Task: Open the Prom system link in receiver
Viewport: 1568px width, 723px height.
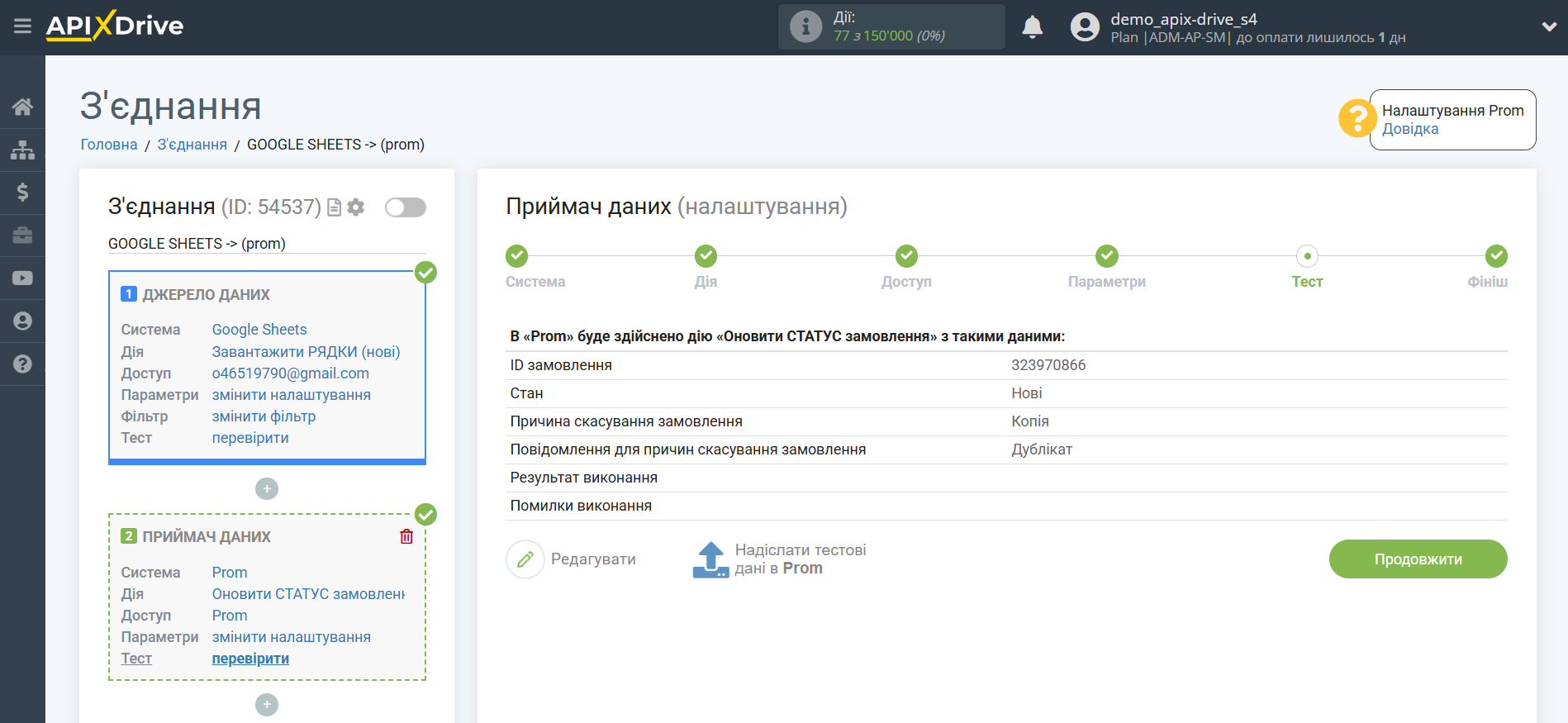Action: click(230, 573)
